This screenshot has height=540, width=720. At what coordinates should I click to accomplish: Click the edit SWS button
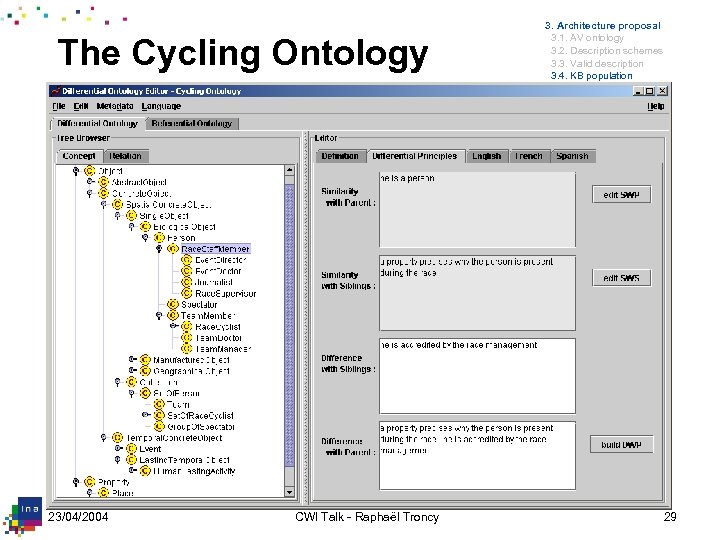tap(621, 278)
